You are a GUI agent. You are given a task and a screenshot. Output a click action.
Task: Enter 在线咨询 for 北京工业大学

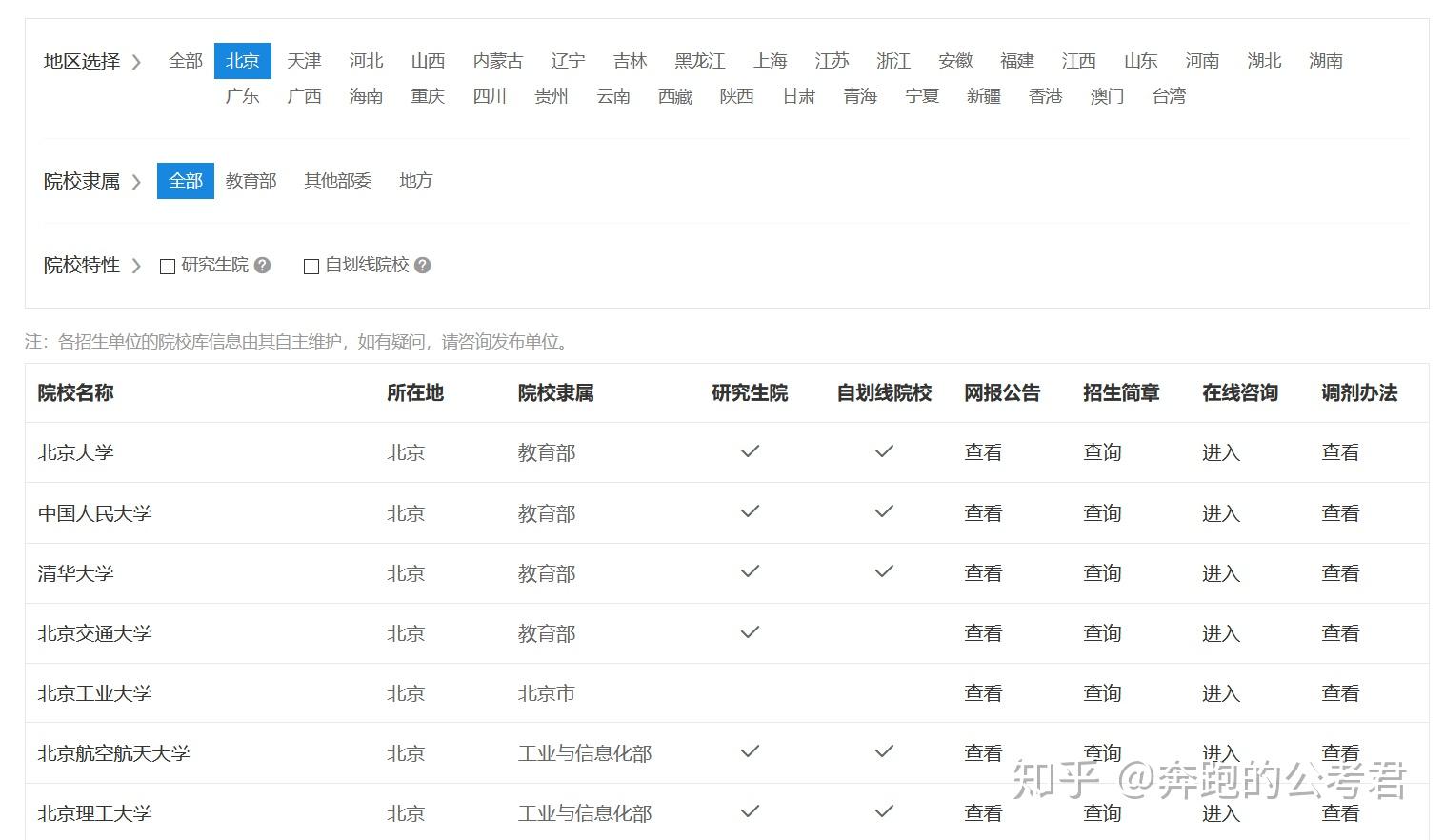pos(1221,693)
